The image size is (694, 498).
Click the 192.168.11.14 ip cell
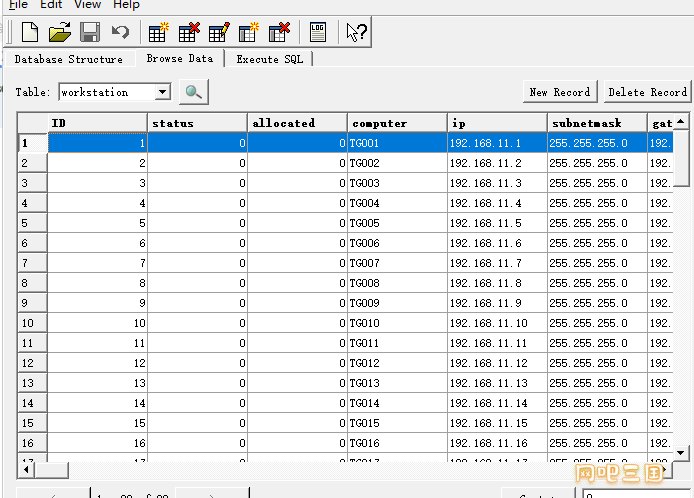tap(497, 403)
